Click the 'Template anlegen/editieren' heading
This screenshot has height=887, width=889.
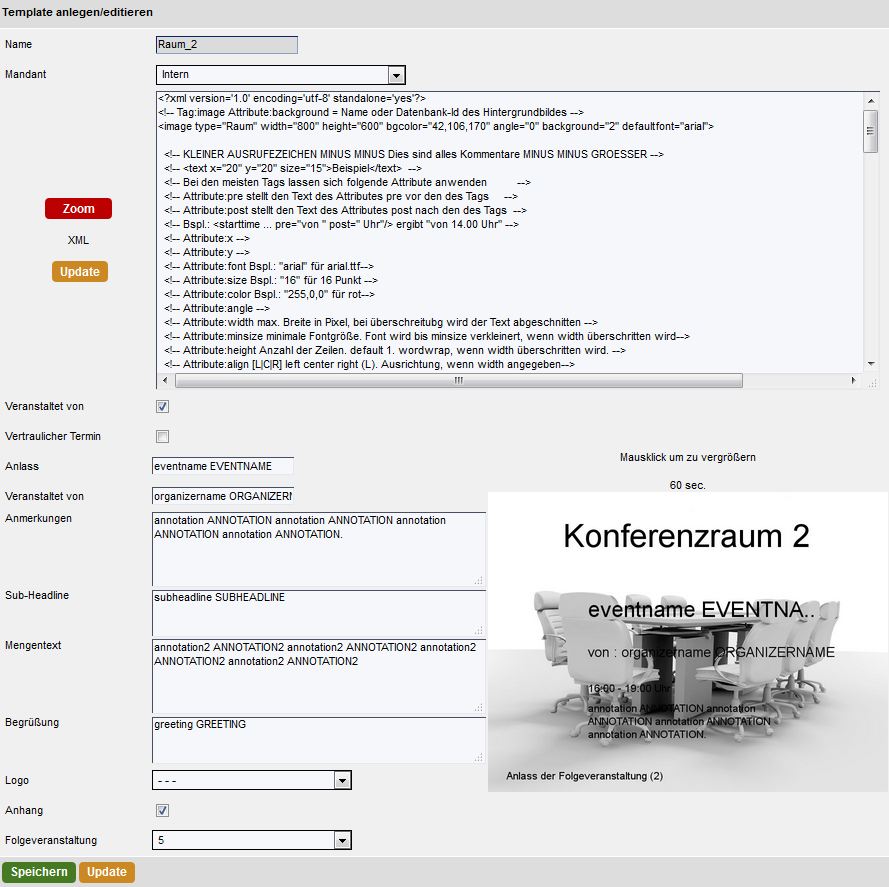point(77,12)
